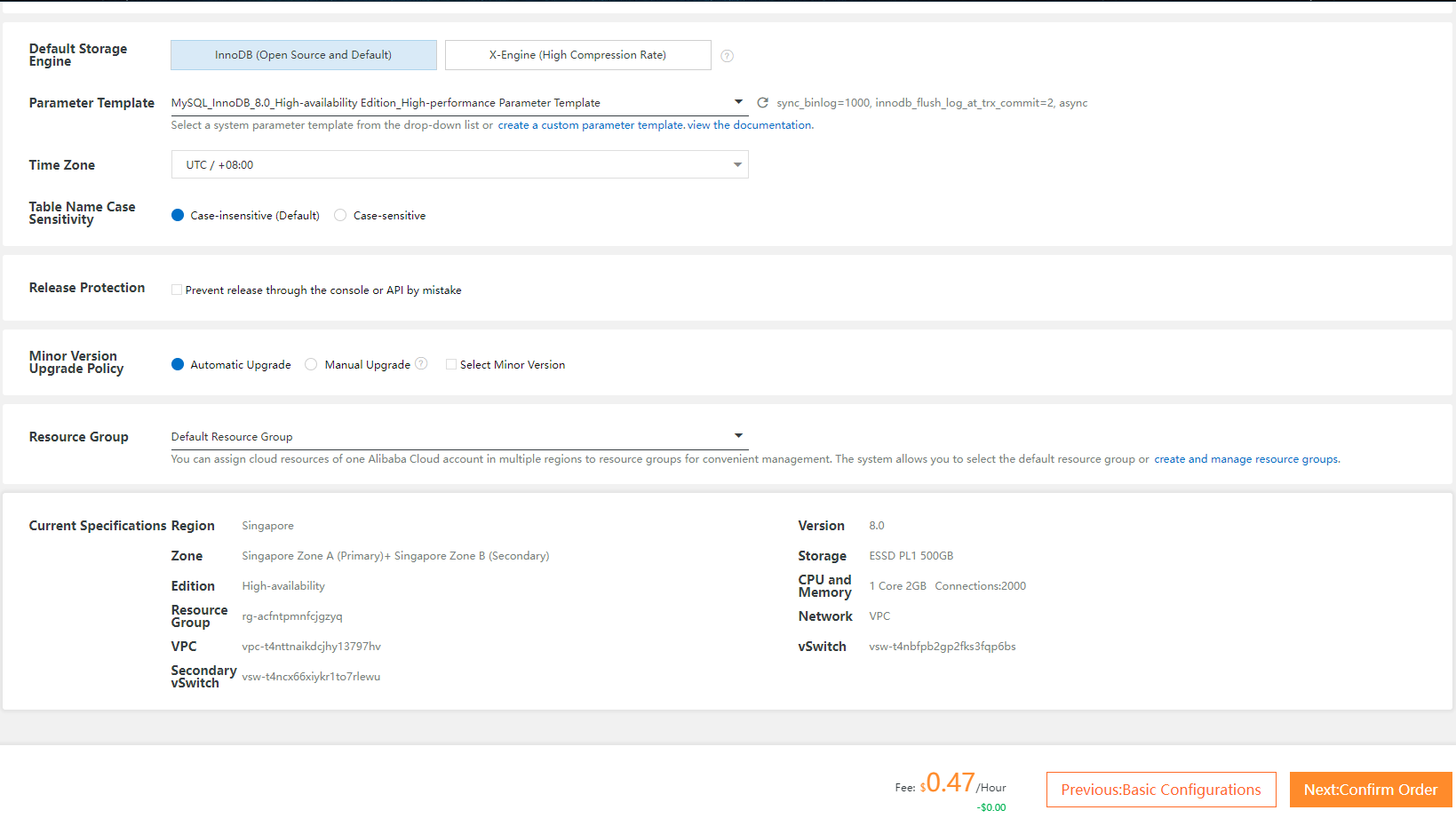Click the refresh parameter template icon

click(762, 103)
